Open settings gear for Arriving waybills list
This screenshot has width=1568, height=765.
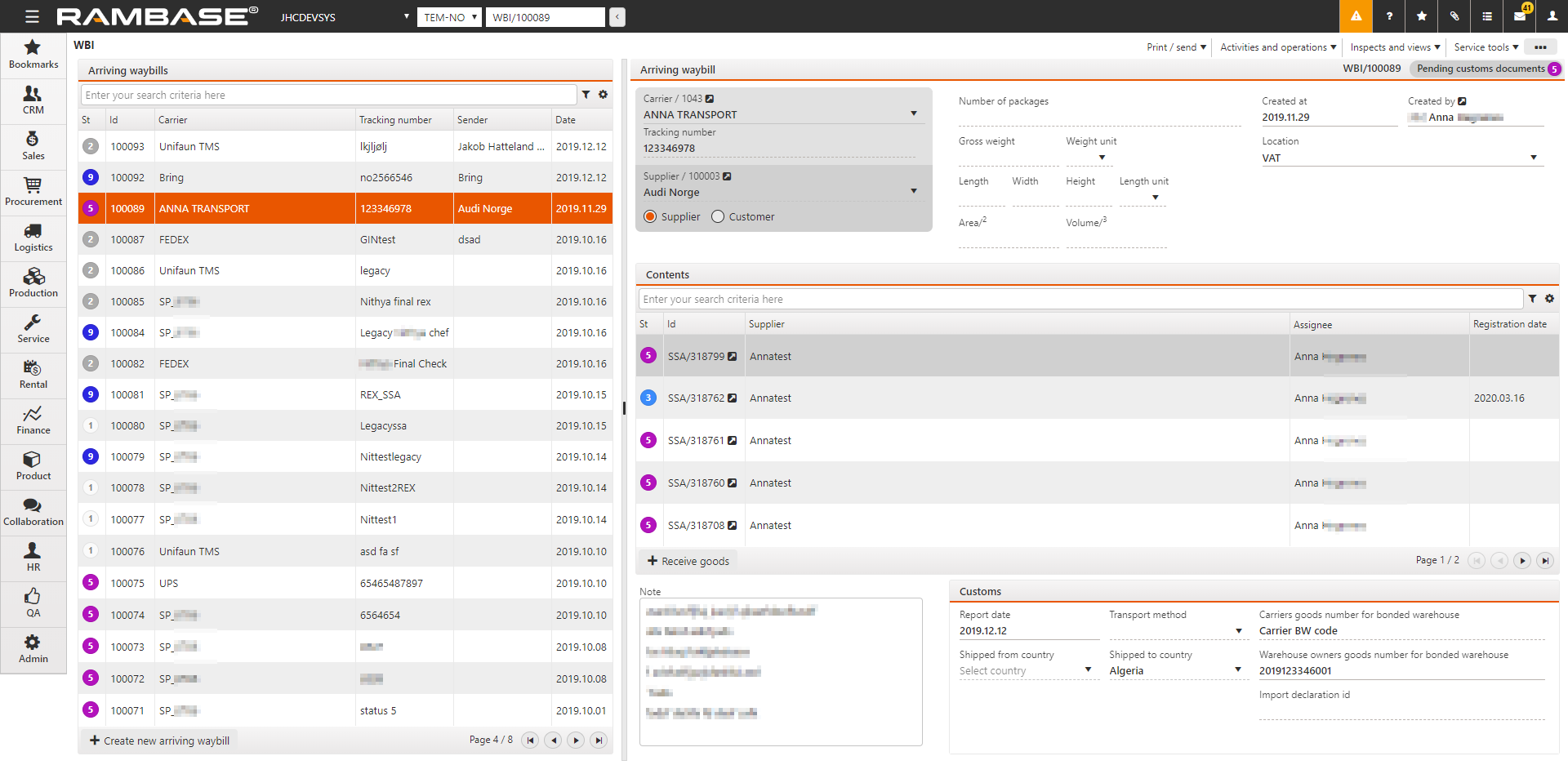(603, 95)
